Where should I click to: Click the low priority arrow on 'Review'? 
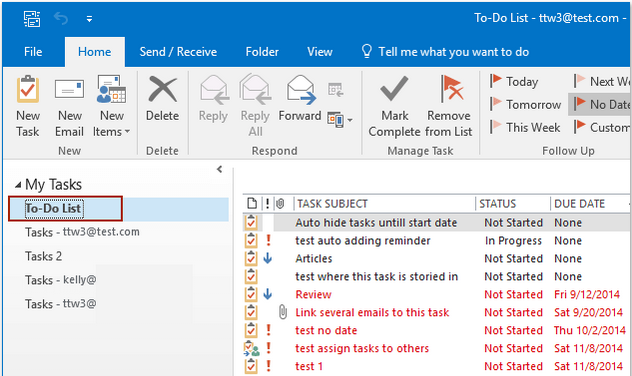tap(268, 294)
